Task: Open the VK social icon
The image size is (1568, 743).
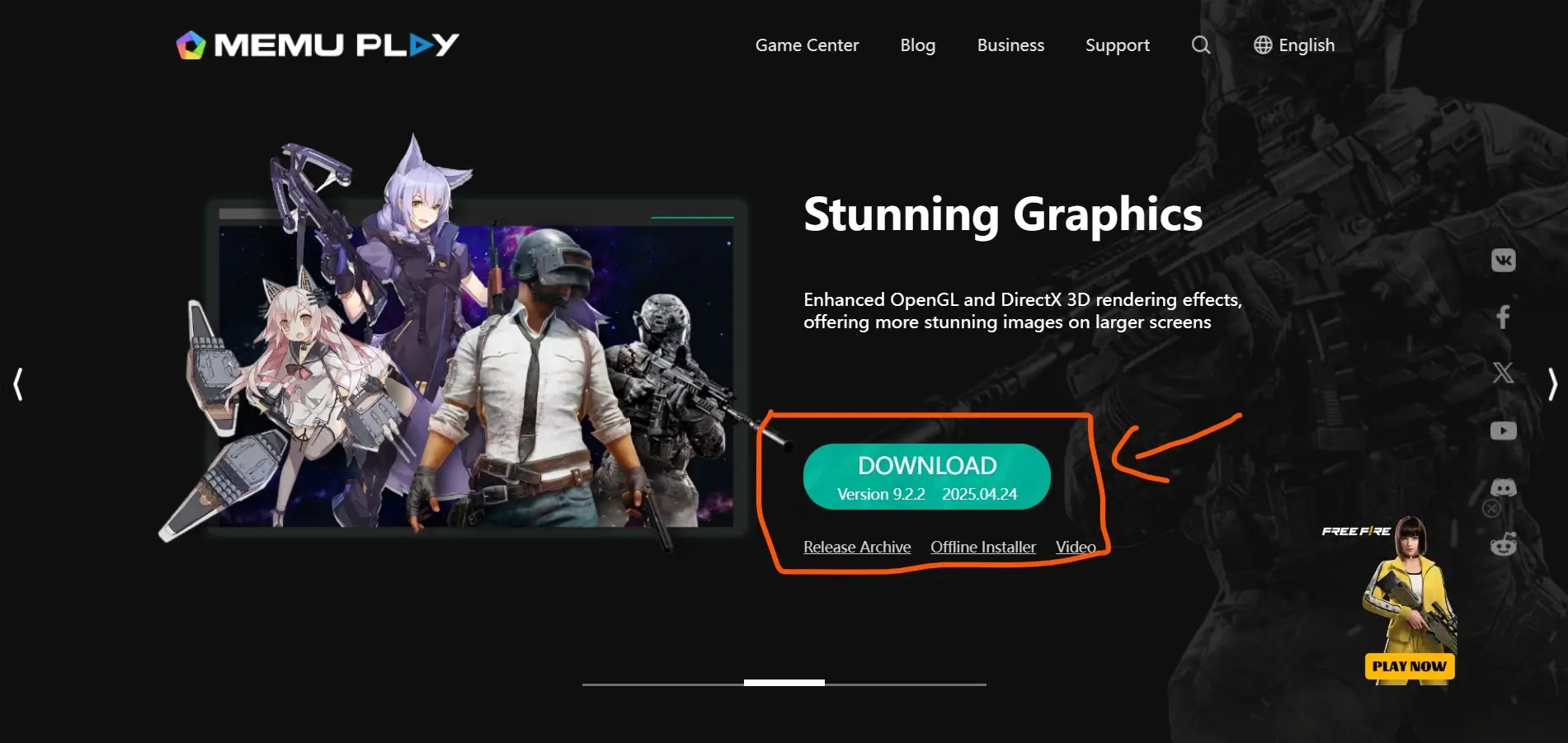Action: coord(1504,261)
